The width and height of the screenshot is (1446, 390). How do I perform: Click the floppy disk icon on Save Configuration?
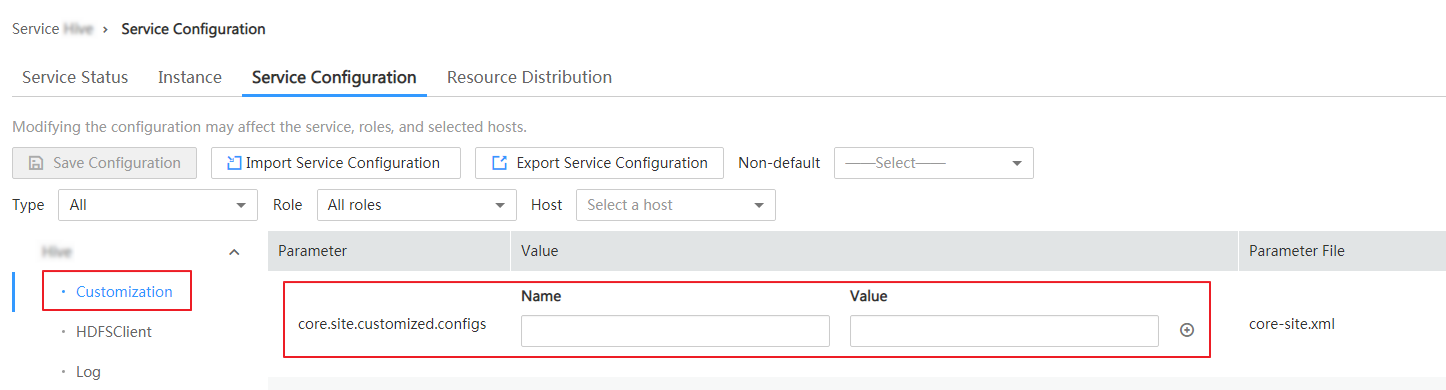coord(36,163)
